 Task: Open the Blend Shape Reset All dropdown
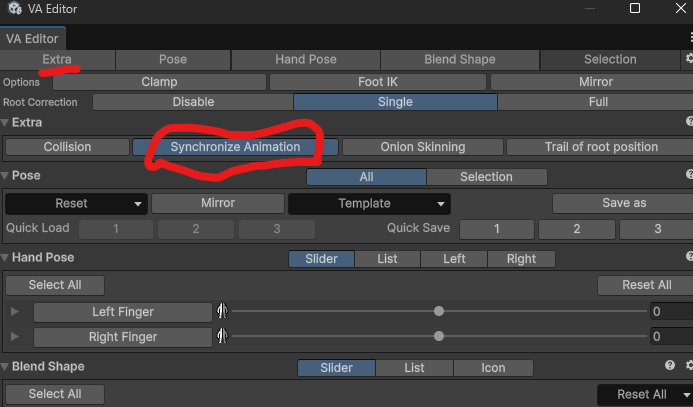645,395
